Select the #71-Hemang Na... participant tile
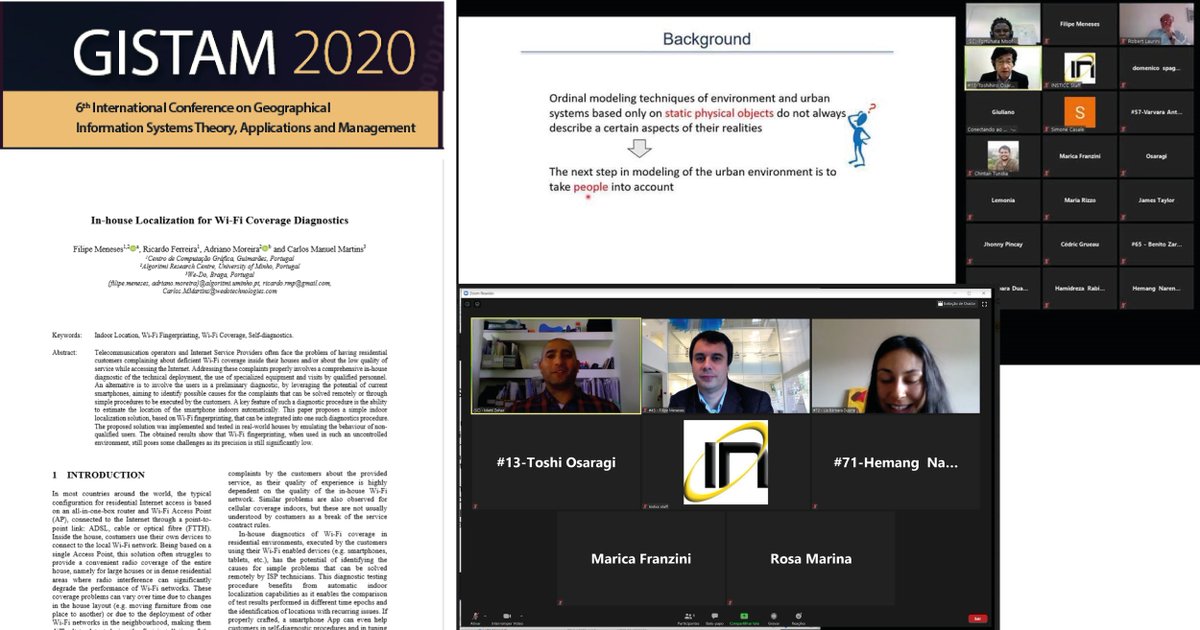Viewport: 1200px width, 630px height. (x=896, y=462)
